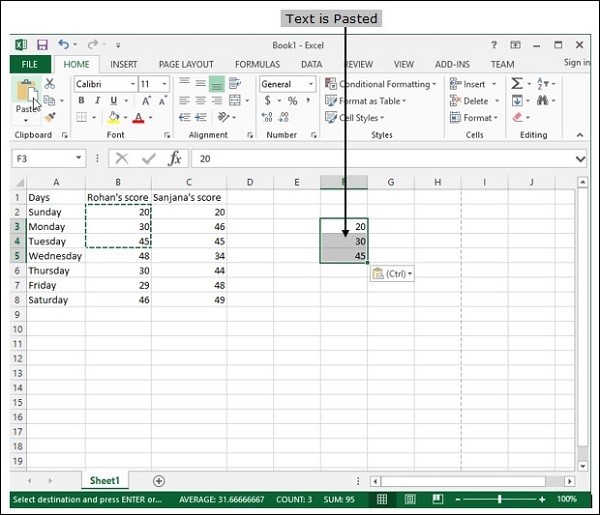Click the Cut scissors icon
Screen dimensions: 600x515
tap(50, 84)
